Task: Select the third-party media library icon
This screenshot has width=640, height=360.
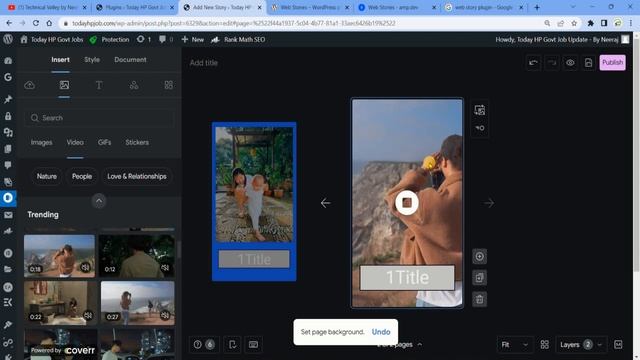Action: (64, 85)
